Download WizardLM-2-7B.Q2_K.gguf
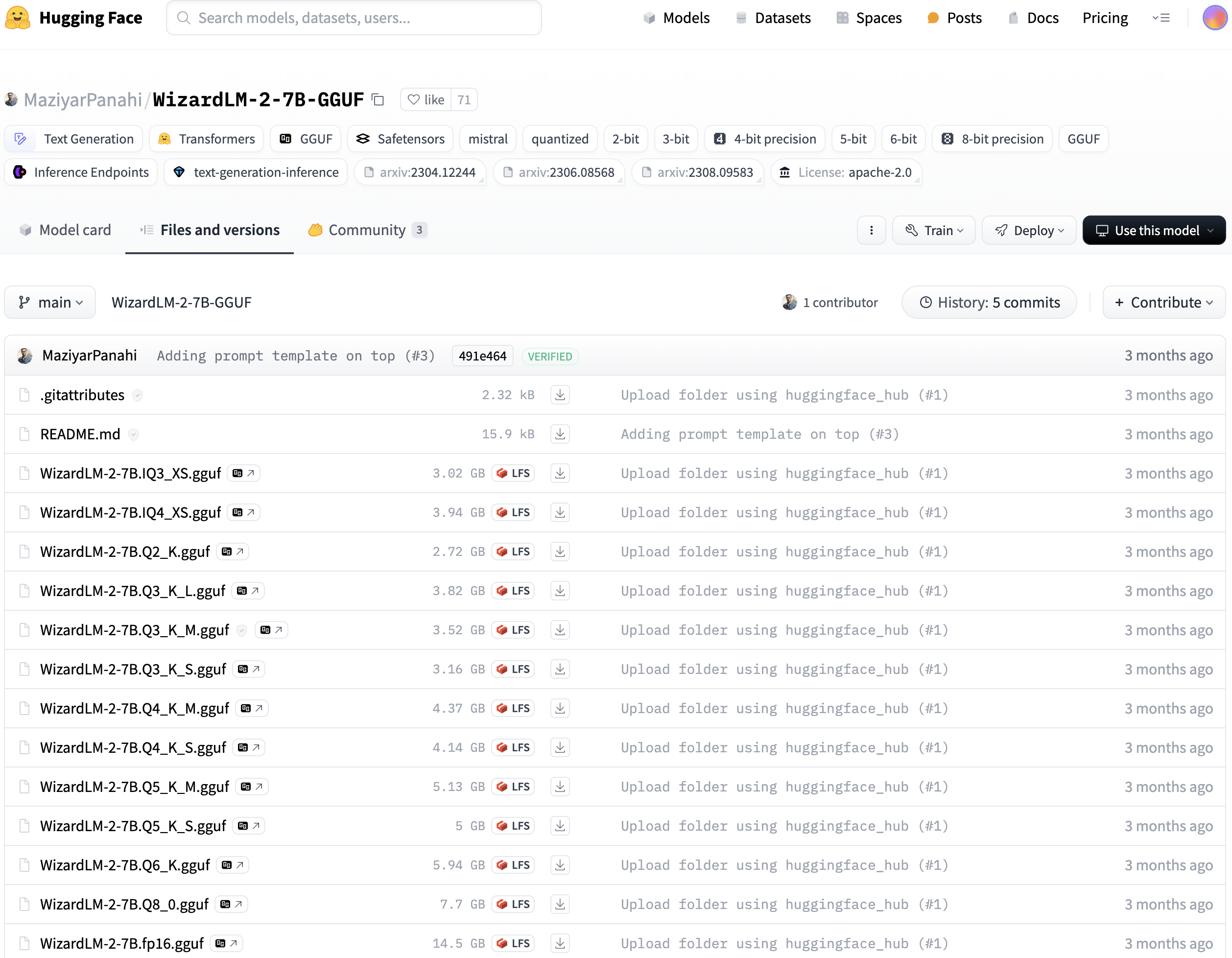Image resolution: width=1232 pixels, height=958 pixels. tap(560, 552)
